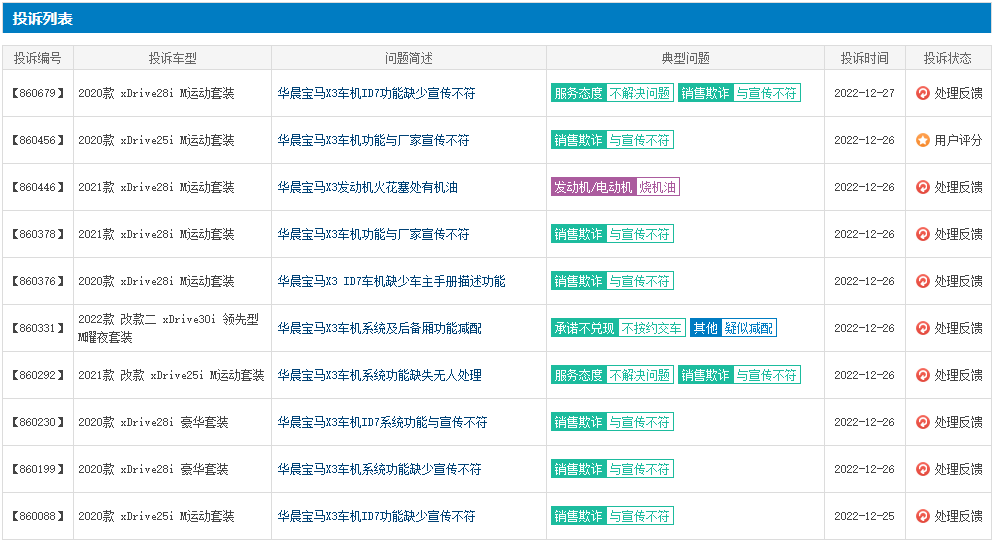Click 销售欺诈 与宣传不符 tag in row 860292
This screenshot has height=543, width=997.
click(x=739, y=376)
